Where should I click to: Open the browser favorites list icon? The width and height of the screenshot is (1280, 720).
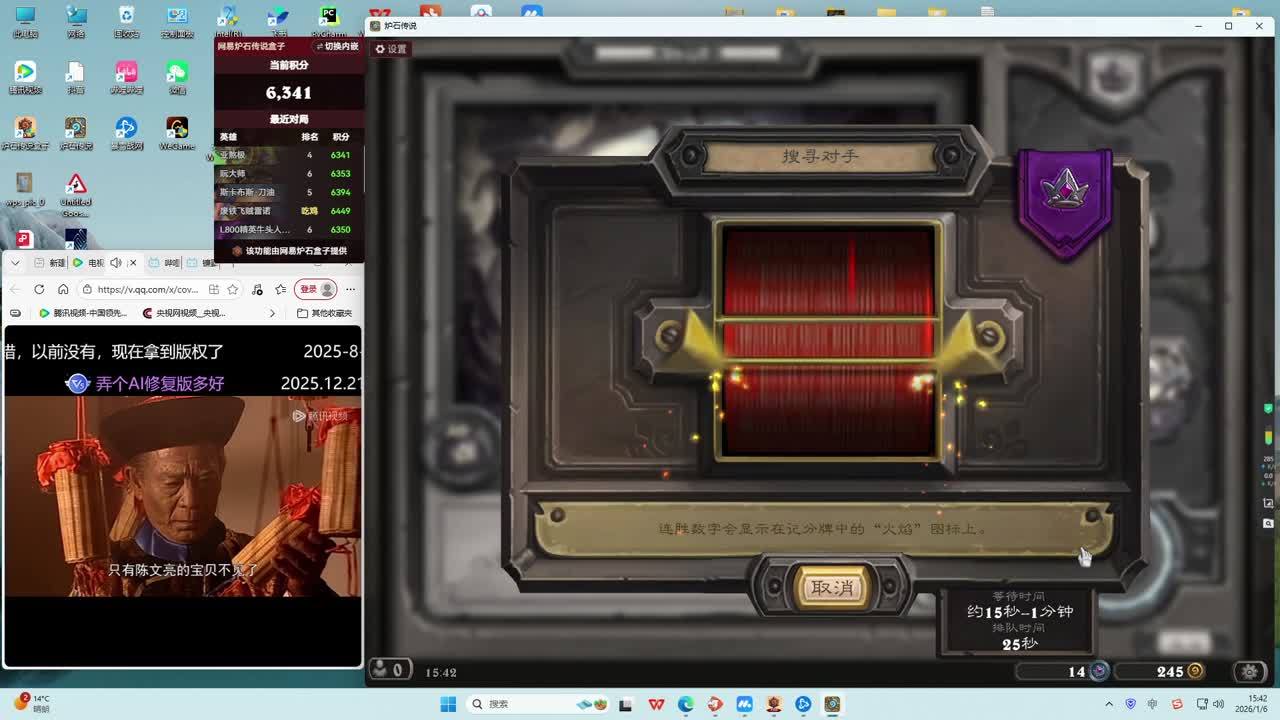(281, 289)
